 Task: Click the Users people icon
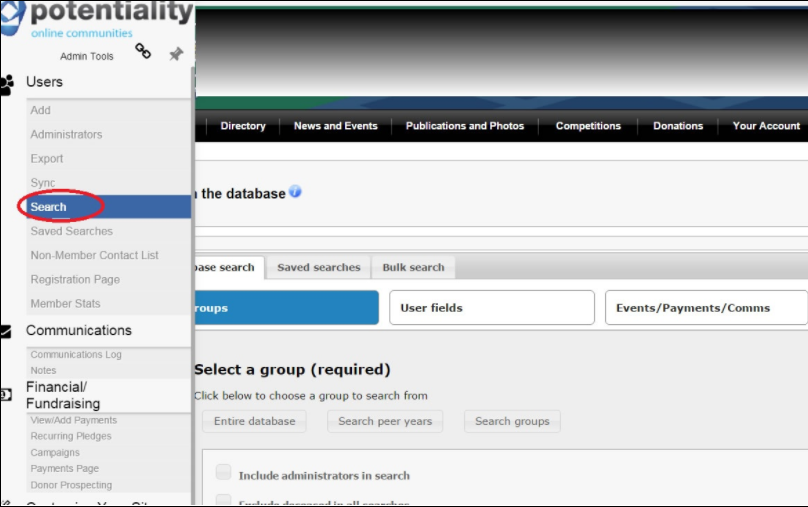coord(7,84)
